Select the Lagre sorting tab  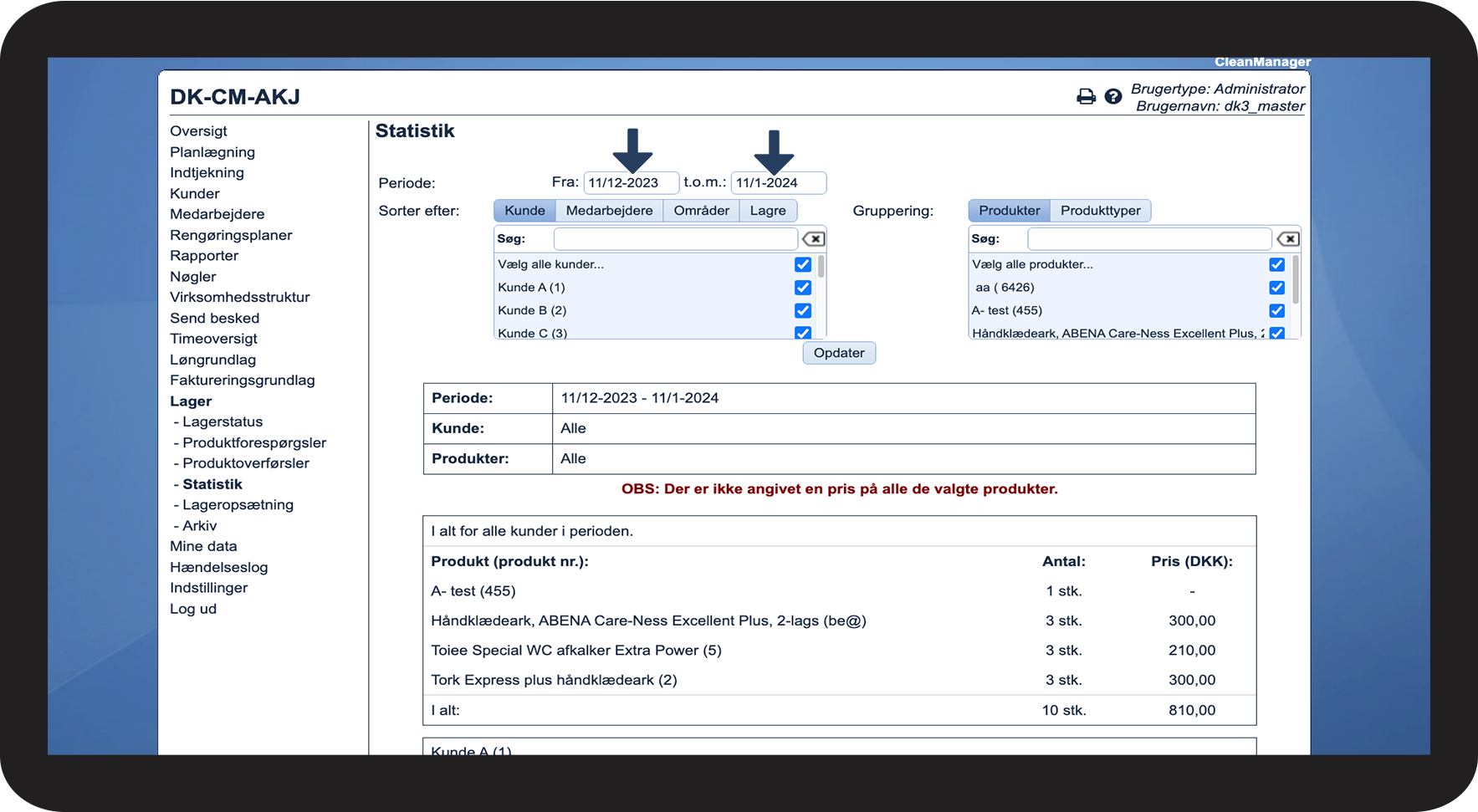pyautogui.click(x=767, y=211)
